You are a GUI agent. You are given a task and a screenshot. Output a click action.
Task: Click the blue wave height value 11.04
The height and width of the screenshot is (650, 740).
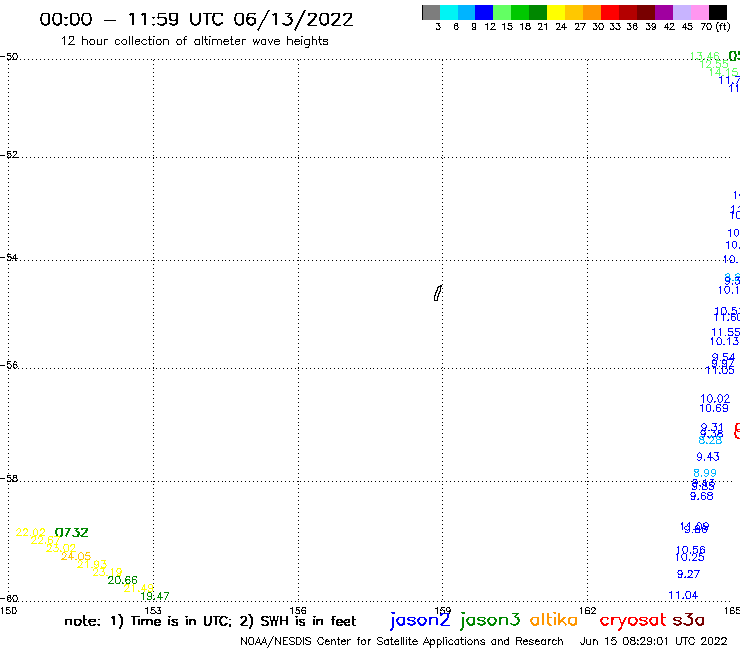pyautogui.click(x=683, y=596)
